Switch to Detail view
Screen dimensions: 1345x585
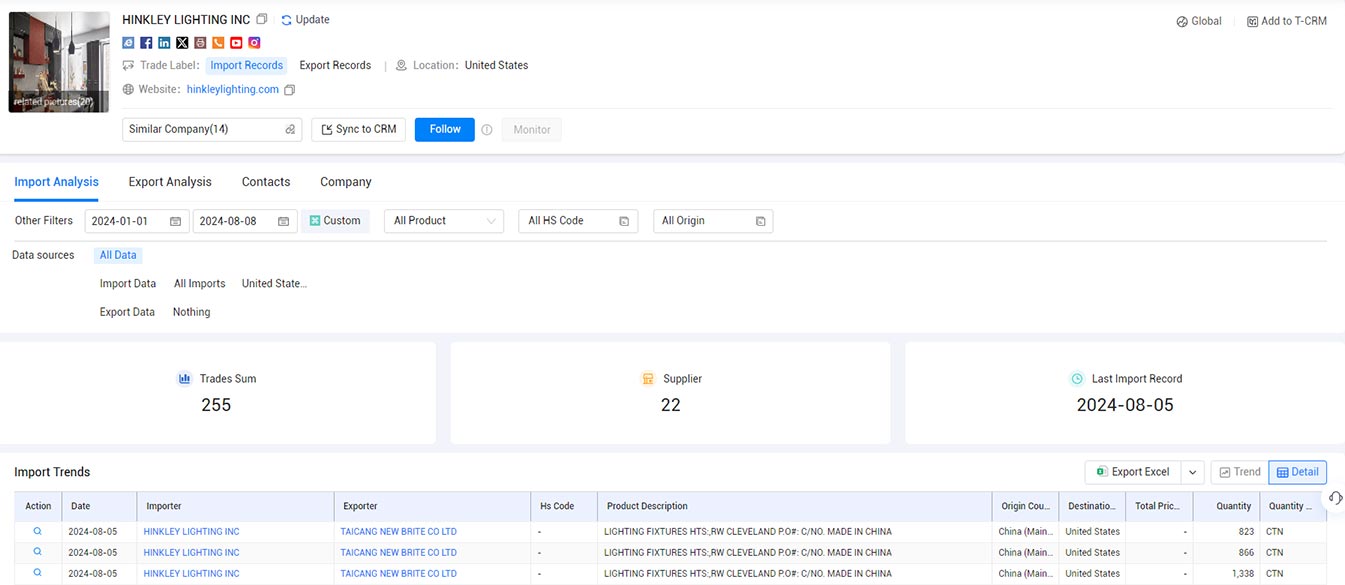tap(1298, 472)
